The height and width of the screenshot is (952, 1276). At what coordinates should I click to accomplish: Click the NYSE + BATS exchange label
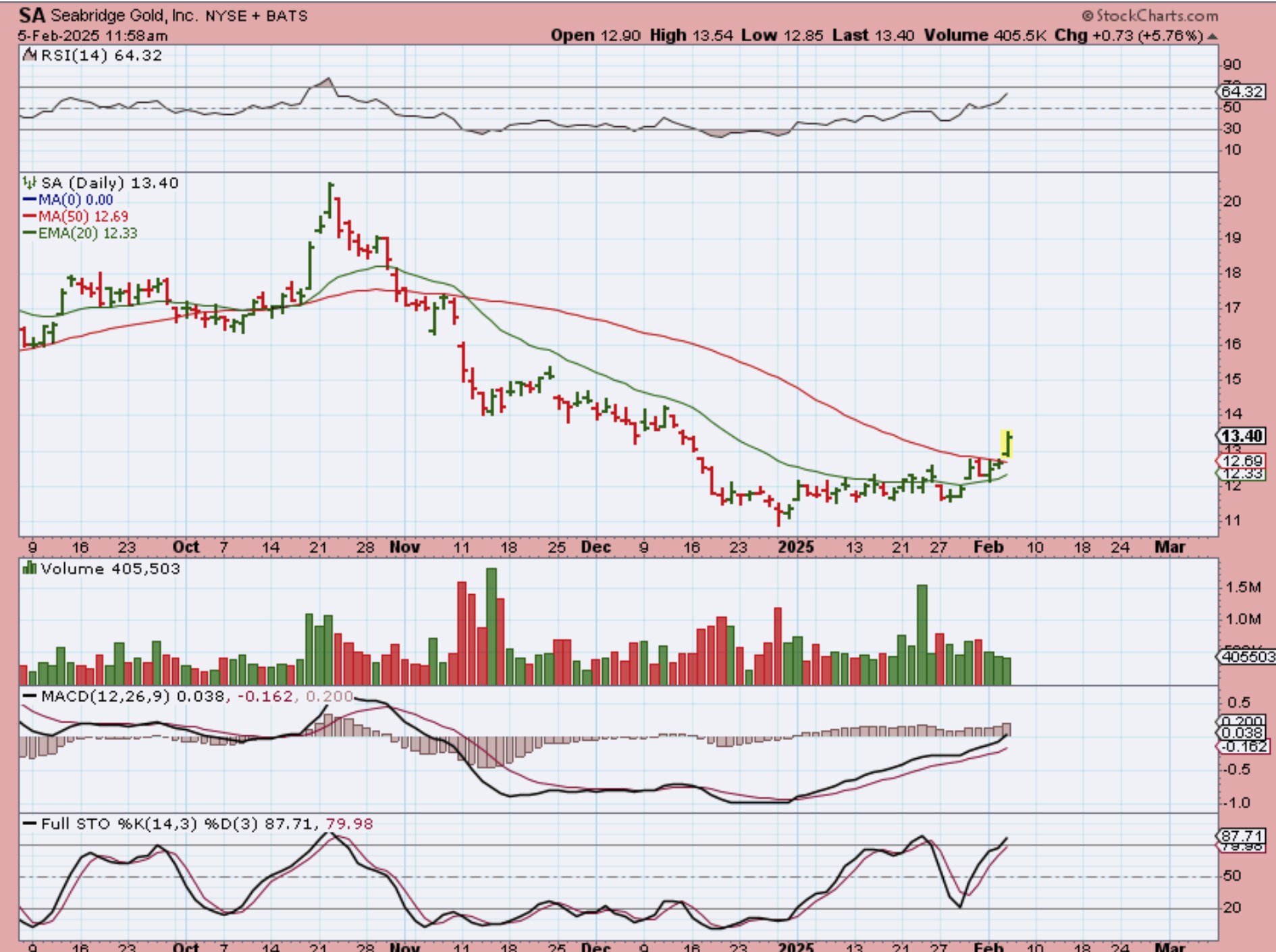(x=257, y=16)
